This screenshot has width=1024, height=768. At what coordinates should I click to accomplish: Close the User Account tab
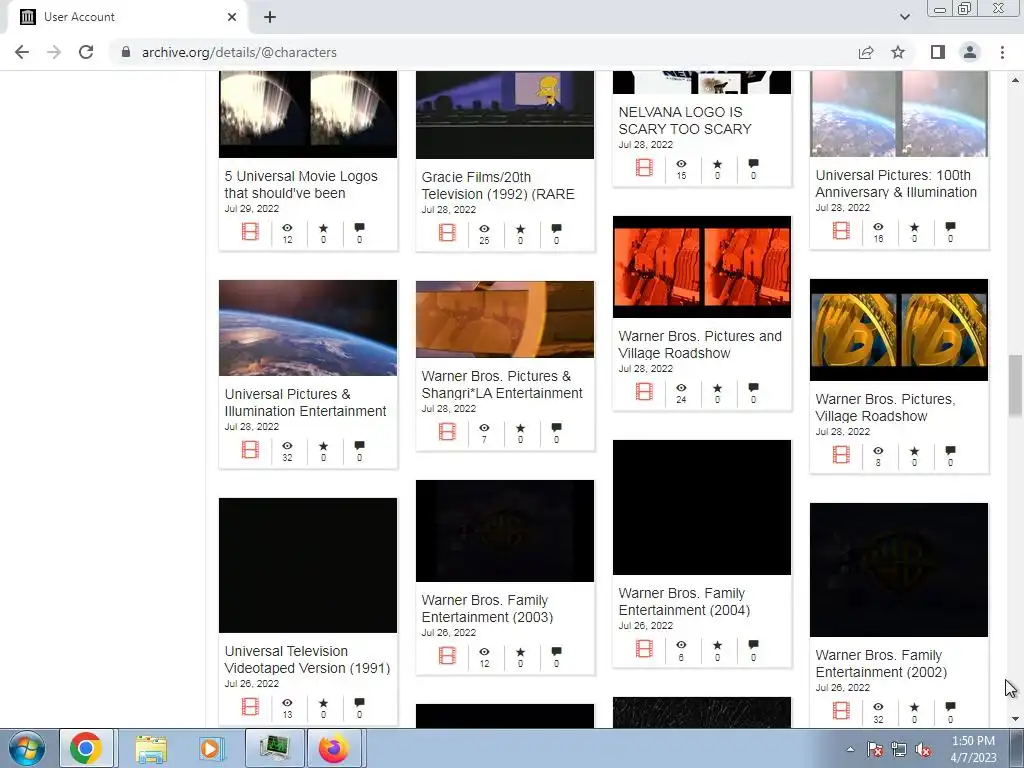click(x=232, y=17)
